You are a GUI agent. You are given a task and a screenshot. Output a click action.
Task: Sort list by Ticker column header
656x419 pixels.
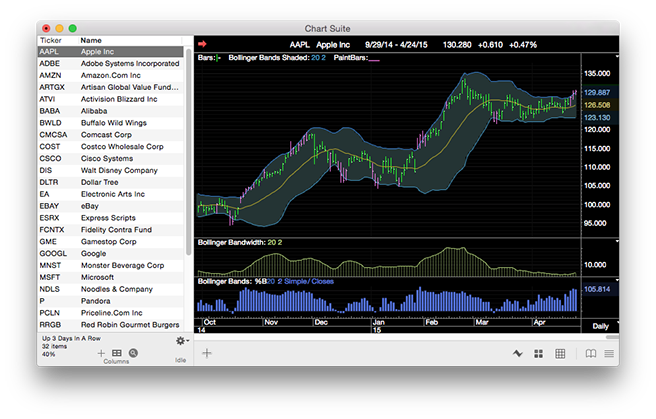(x=50, y=40)
